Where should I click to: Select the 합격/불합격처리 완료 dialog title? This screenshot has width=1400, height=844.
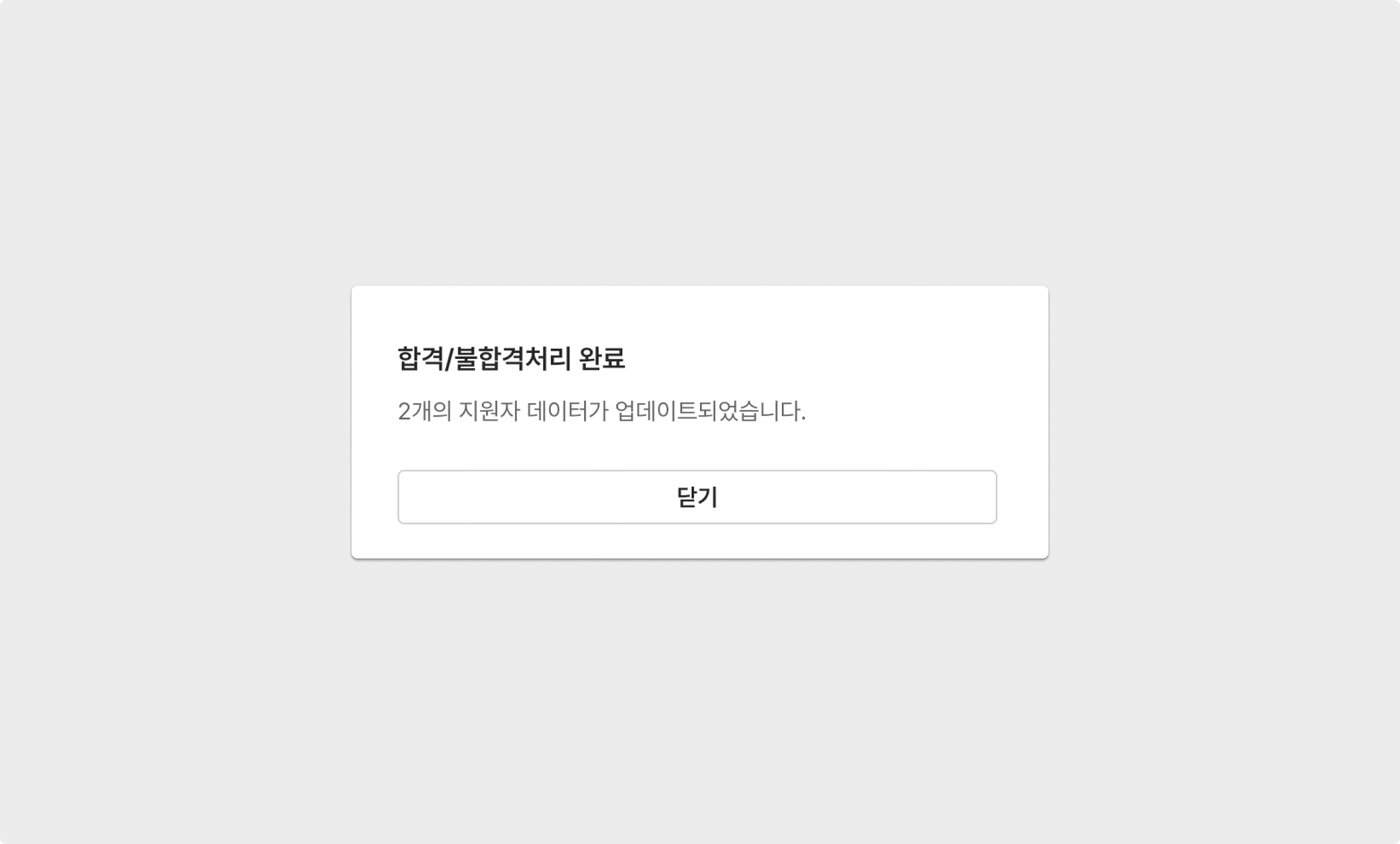[511, 358]
